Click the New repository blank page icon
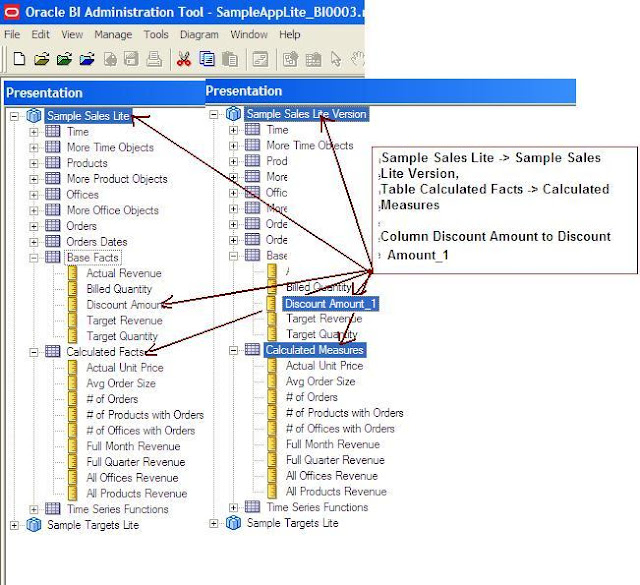Image resolution: width=640 pixels, height=585 pixels. [19, 59]
